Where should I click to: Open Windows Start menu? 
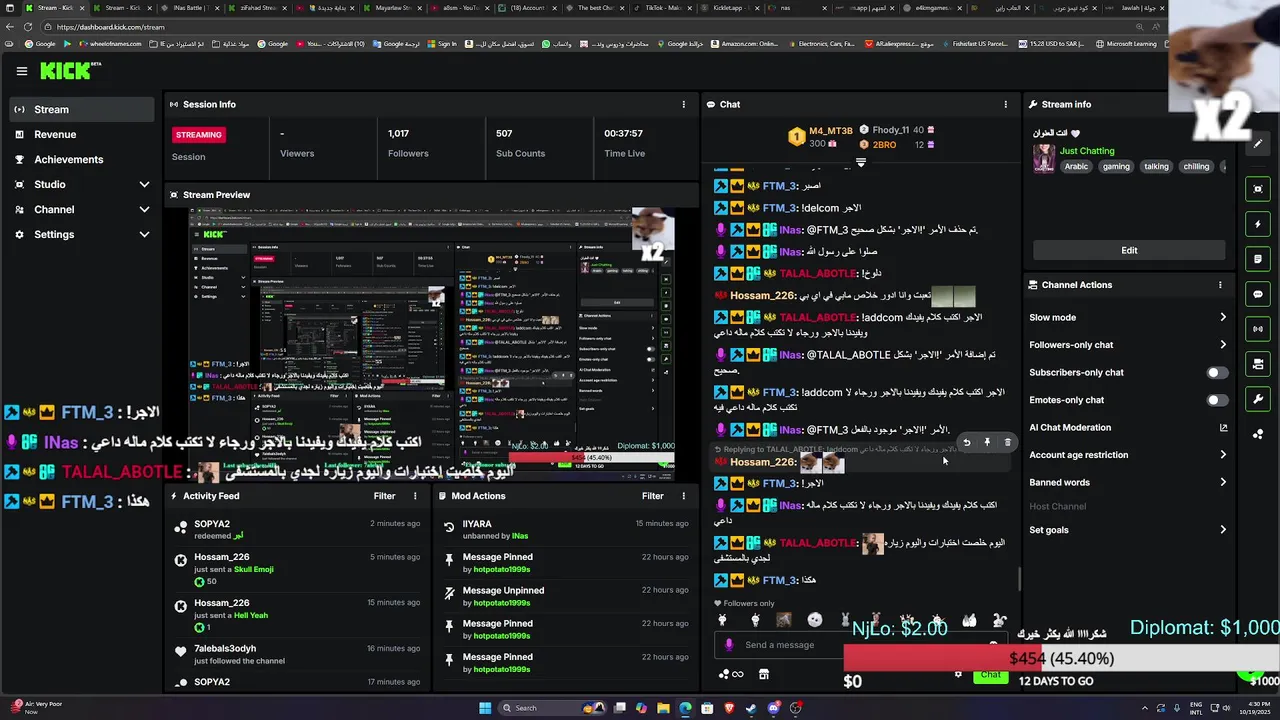(485, 708)
